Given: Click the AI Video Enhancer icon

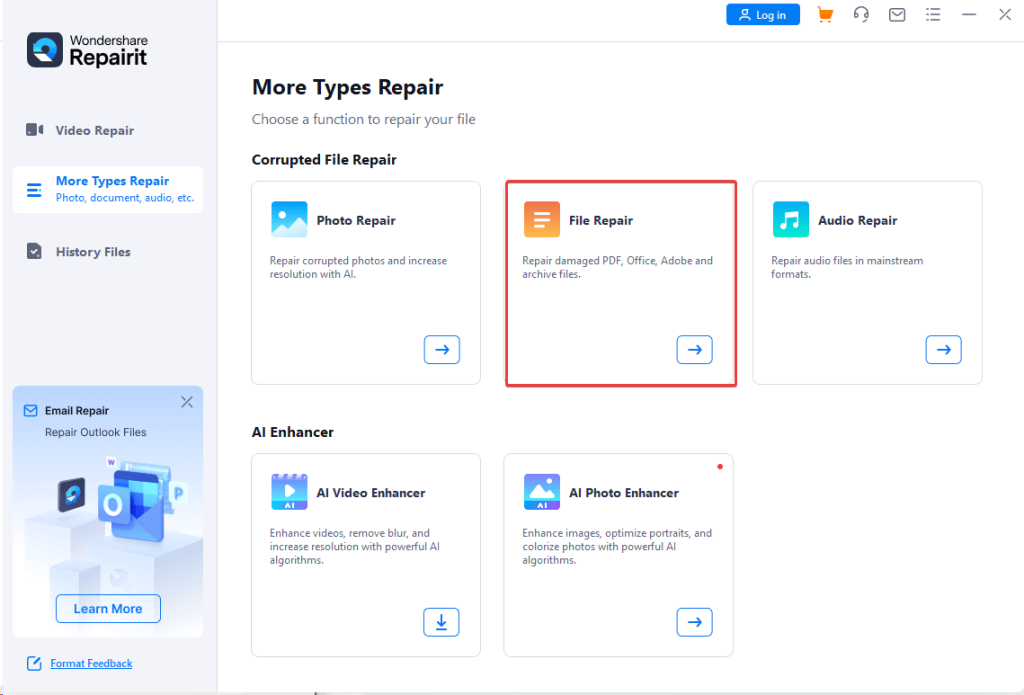Looking at the screenshot, I should click(x=289, y=492).
